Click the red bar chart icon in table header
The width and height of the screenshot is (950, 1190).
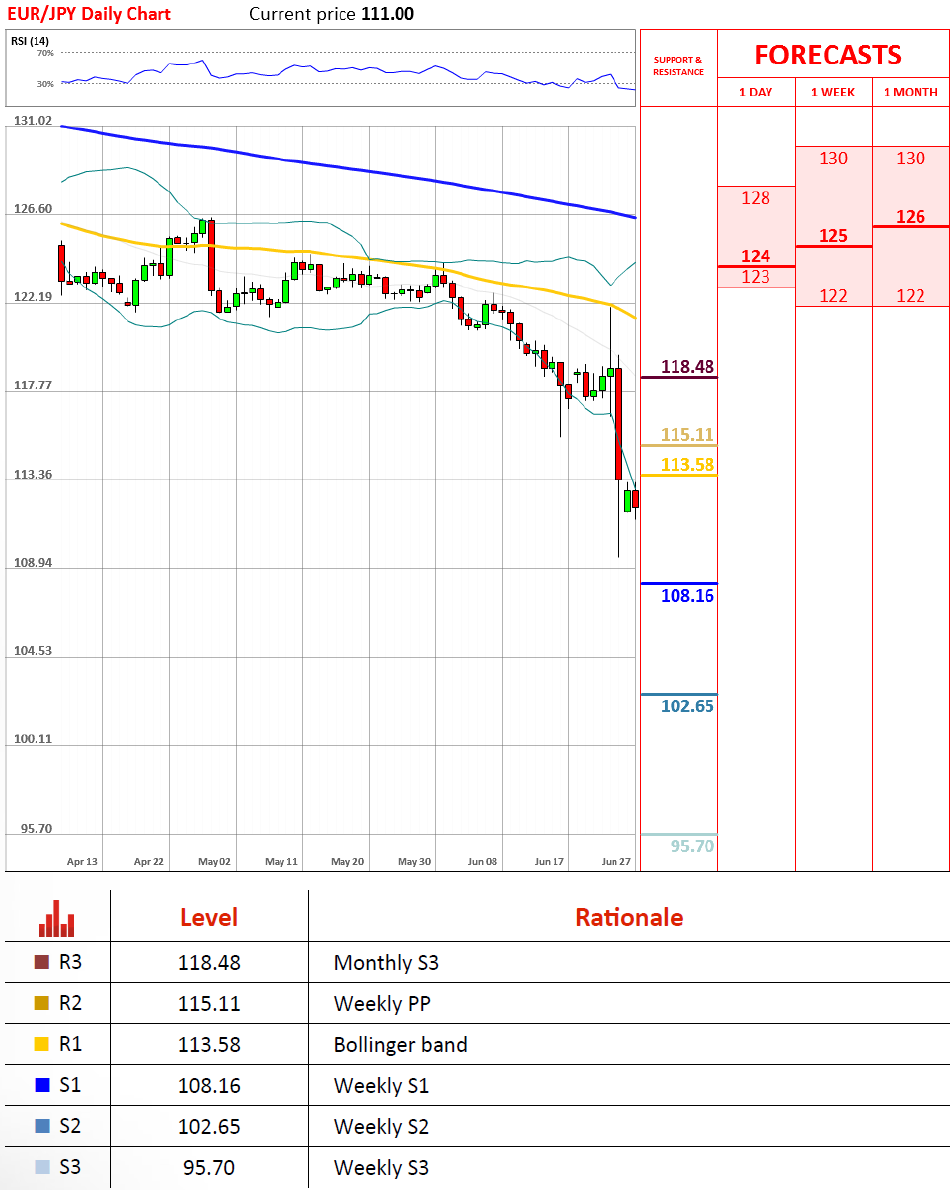(57, 918)
